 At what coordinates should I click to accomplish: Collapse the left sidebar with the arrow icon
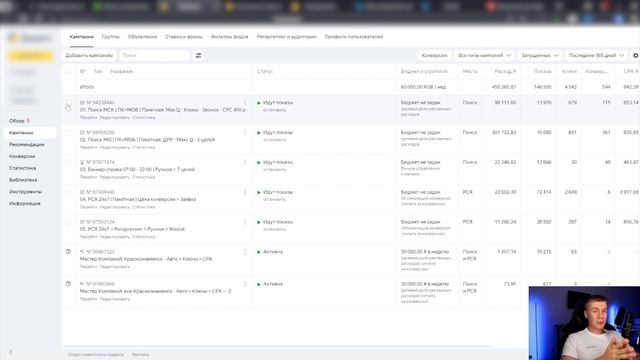[11, 352]
